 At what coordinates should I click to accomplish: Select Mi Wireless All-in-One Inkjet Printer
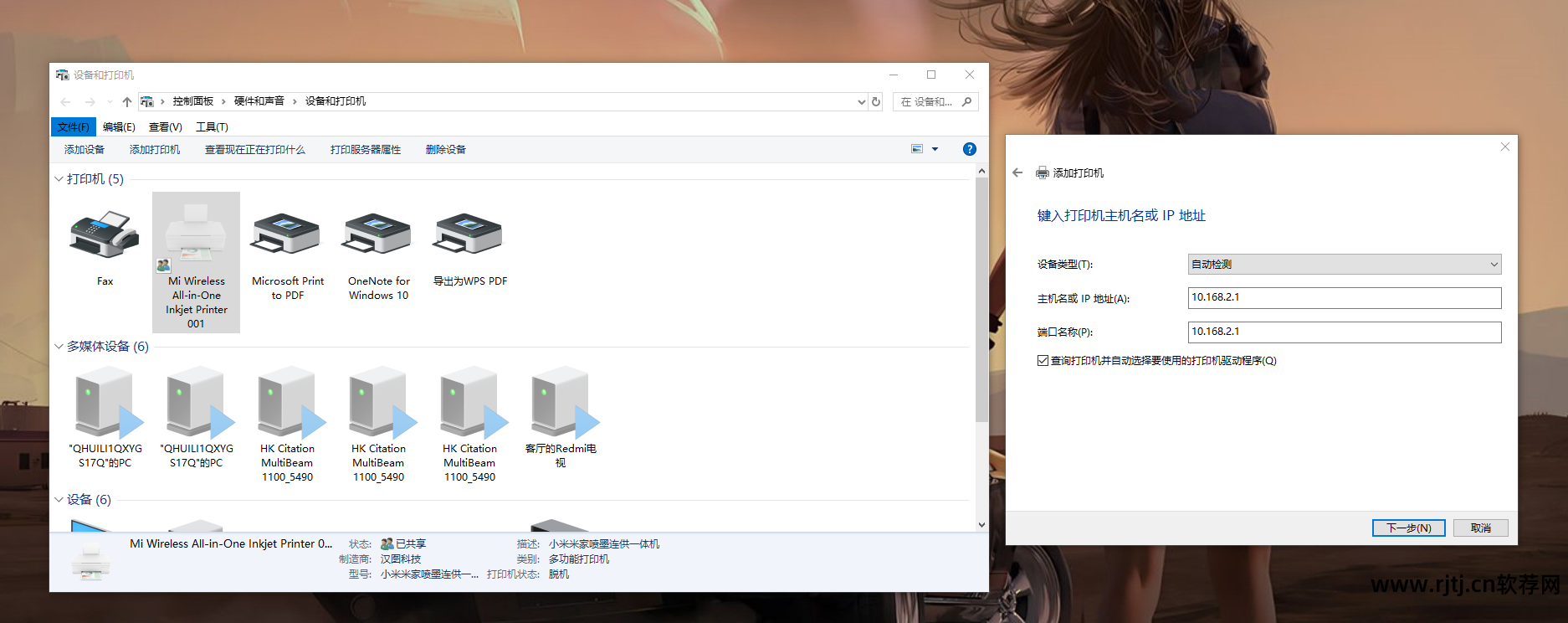click(x=196, y=262)
